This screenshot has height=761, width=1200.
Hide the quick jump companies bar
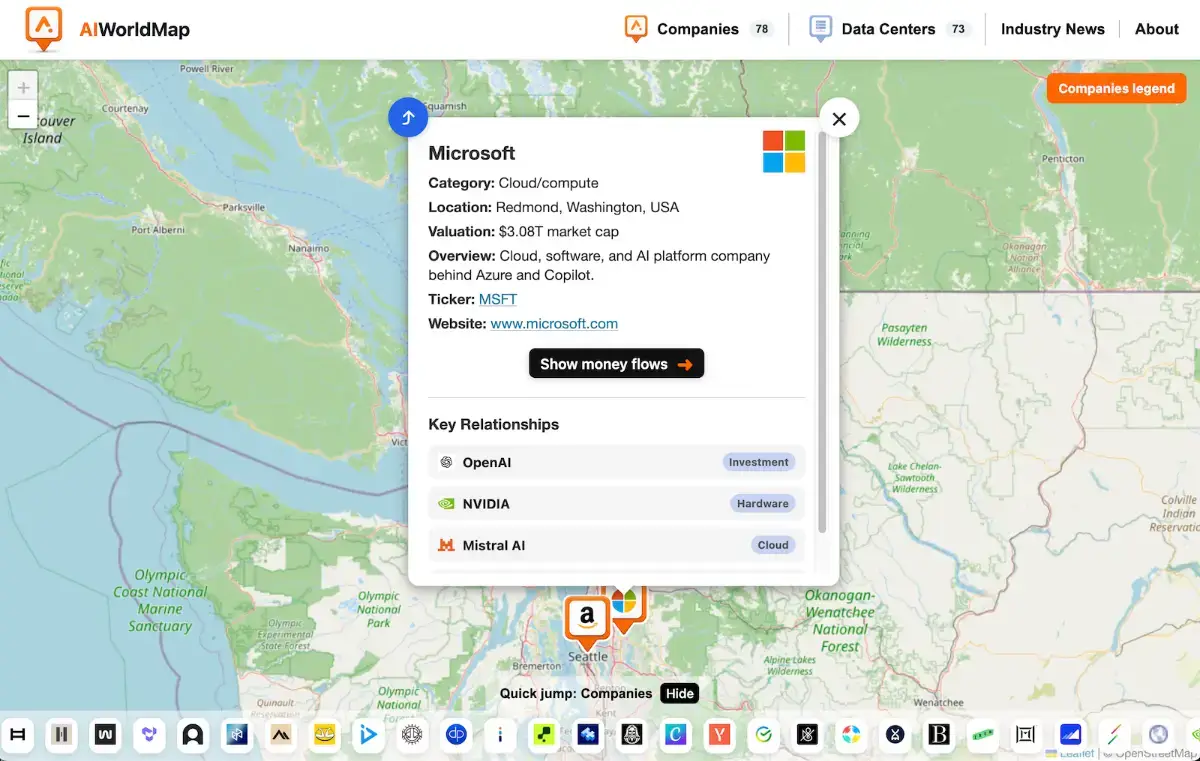[x=679, y=693]
